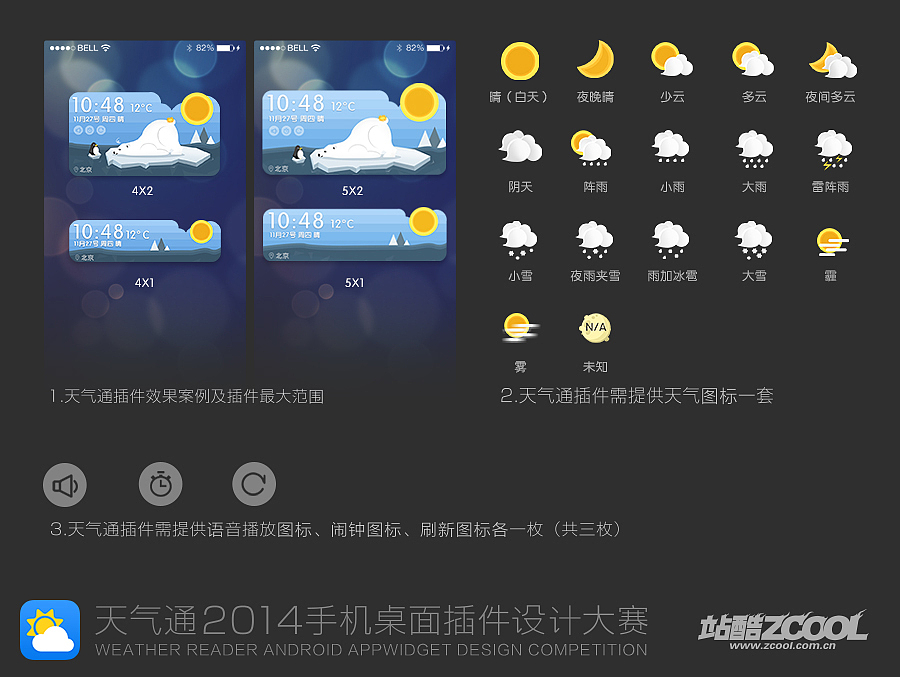Click the 少云 partly cloudy icon
The height and width of the screenshot is (677, 900).
coord(672,59)
